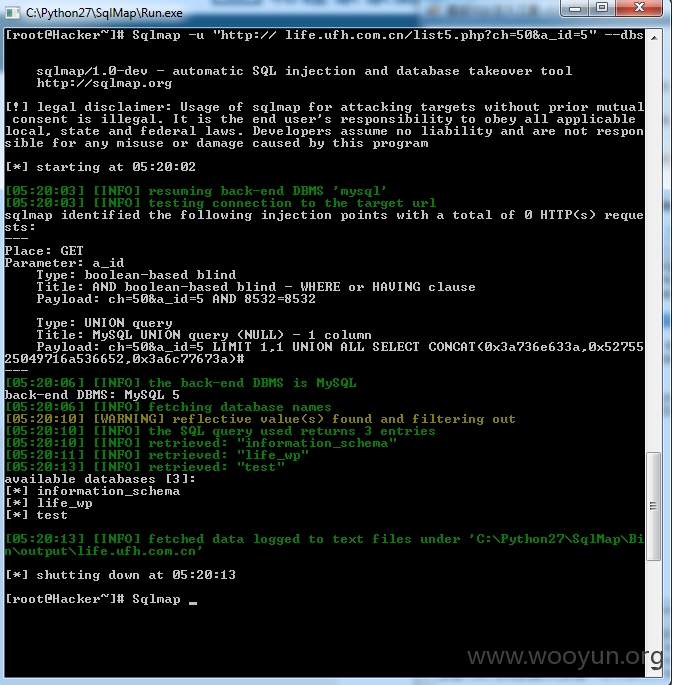Click "resuming back-end DBMS 'mysql'" line

pos(196,191)
